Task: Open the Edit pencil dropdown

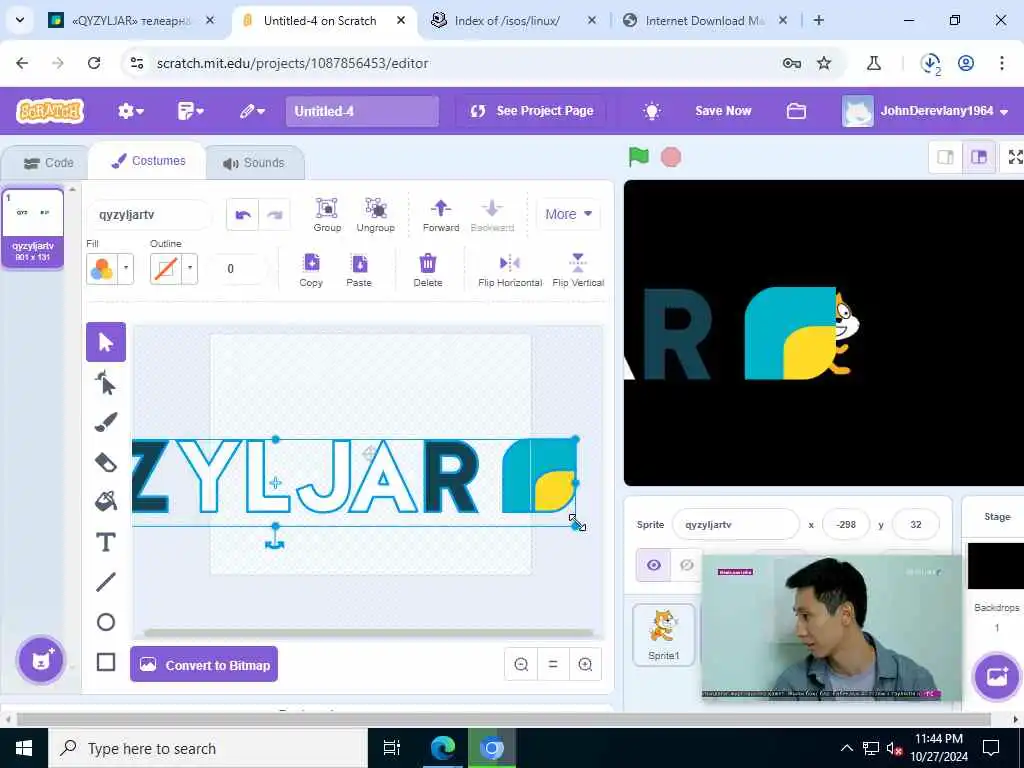Action: pyautogui.click(x=252, y=111)
